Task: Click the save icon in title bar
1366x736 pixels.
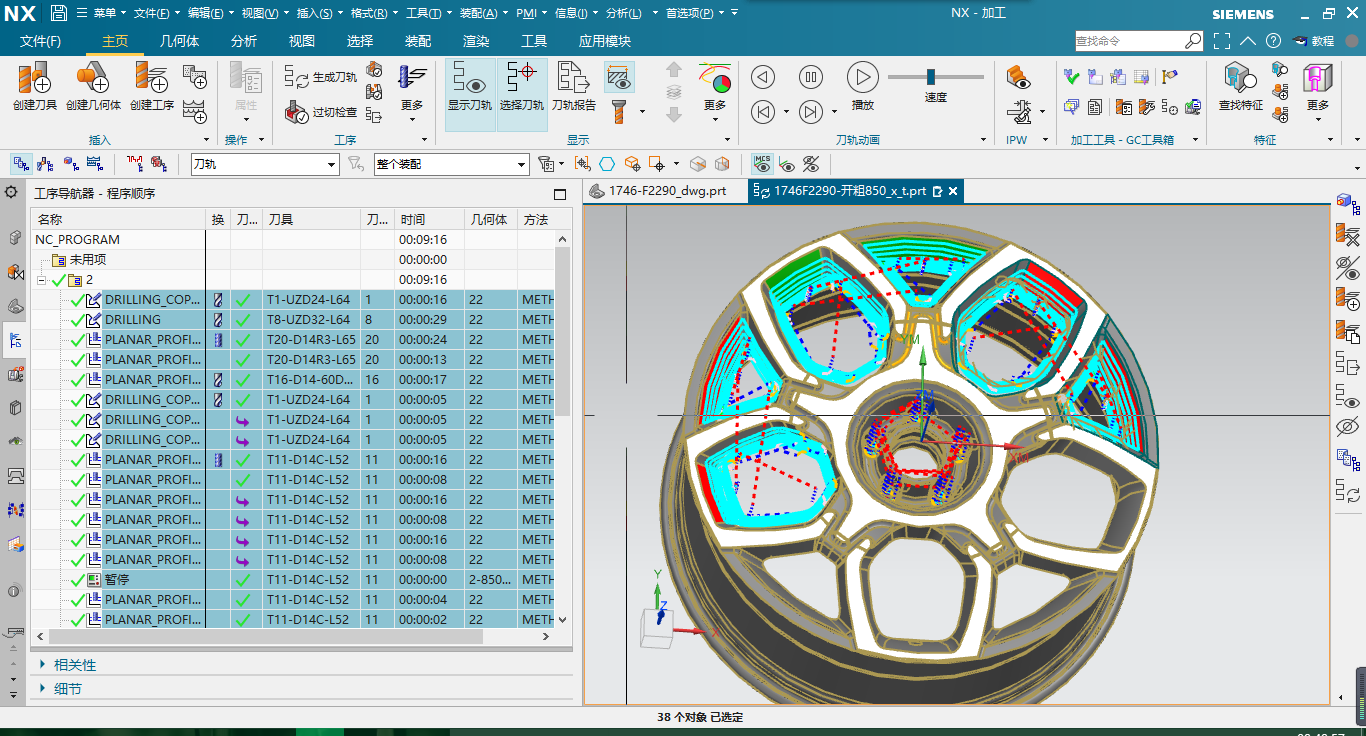Action: point(59,13)
